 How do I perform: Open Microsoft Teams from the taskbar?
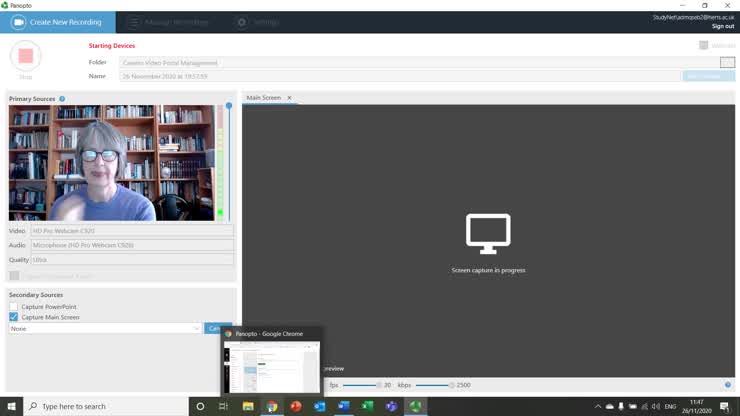(391, 406)
